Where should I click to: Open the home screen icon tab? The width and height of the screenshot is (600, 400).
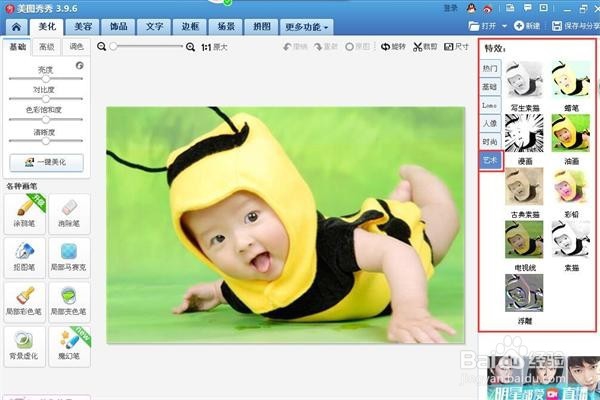pyautogui.click(x=16, y=27)
